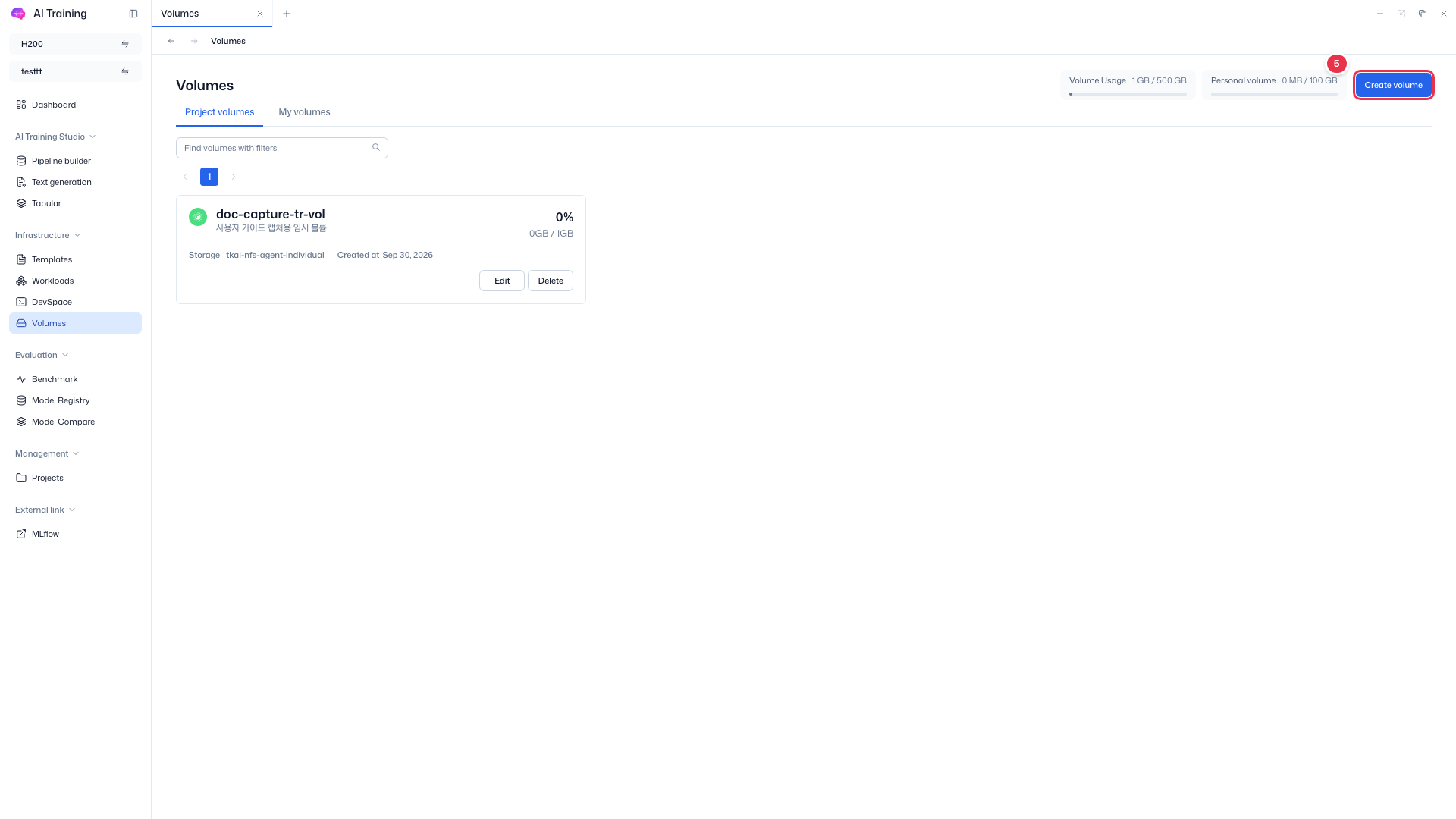Click the search magnifier icon
The width and height of the screenshot is (1456, 819).
(376, 148)
